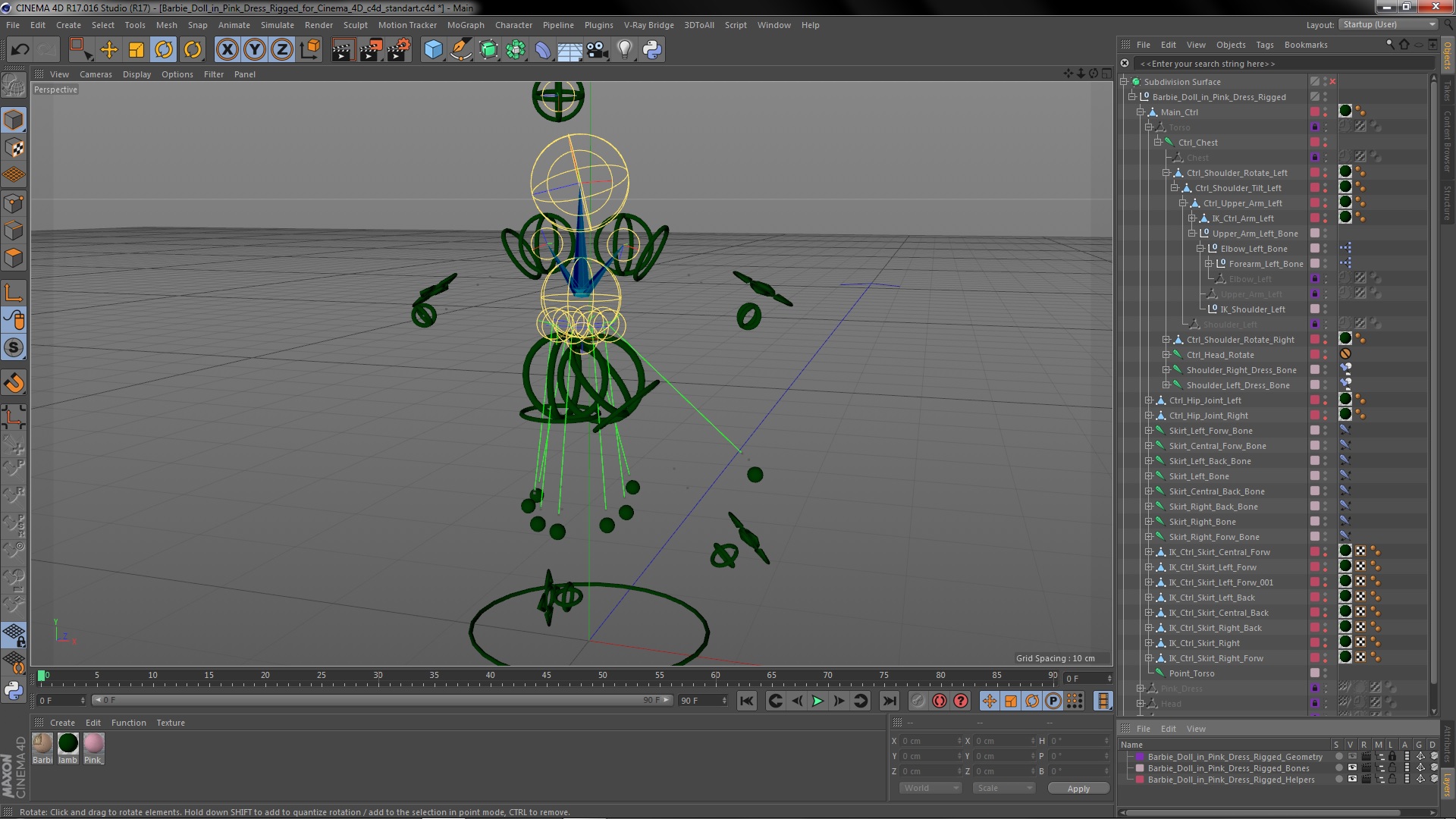Select the Live Selection tool

tap(80, 50)
